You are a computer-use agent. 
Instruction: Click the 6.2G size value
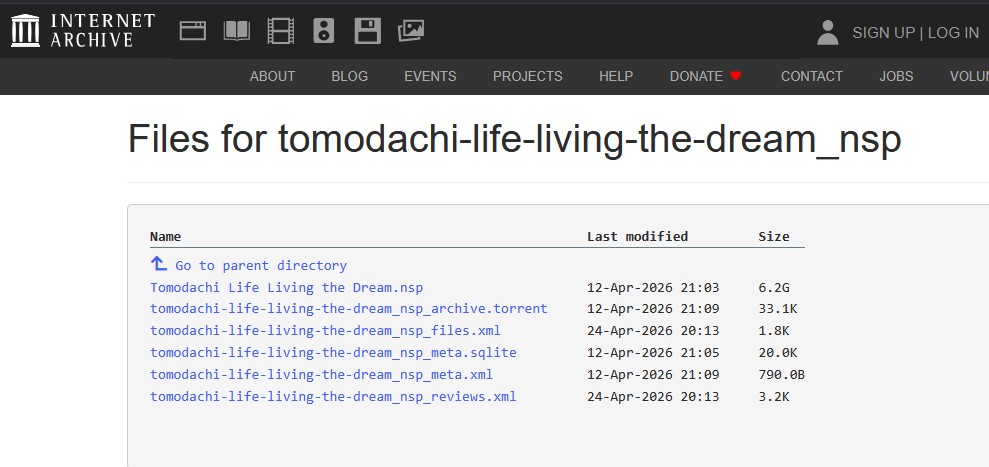tap(774, 288)
